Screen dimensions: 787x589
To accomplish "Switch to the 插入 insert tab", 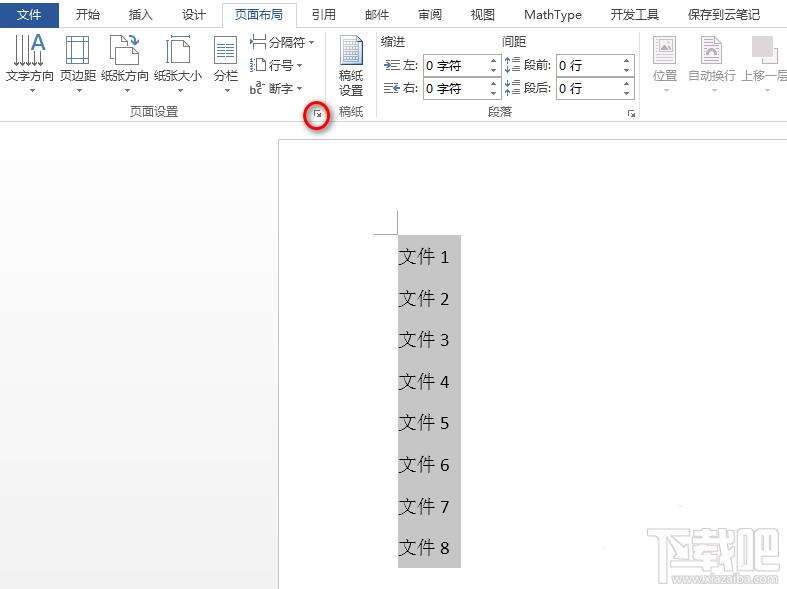I will click(141, 15).
